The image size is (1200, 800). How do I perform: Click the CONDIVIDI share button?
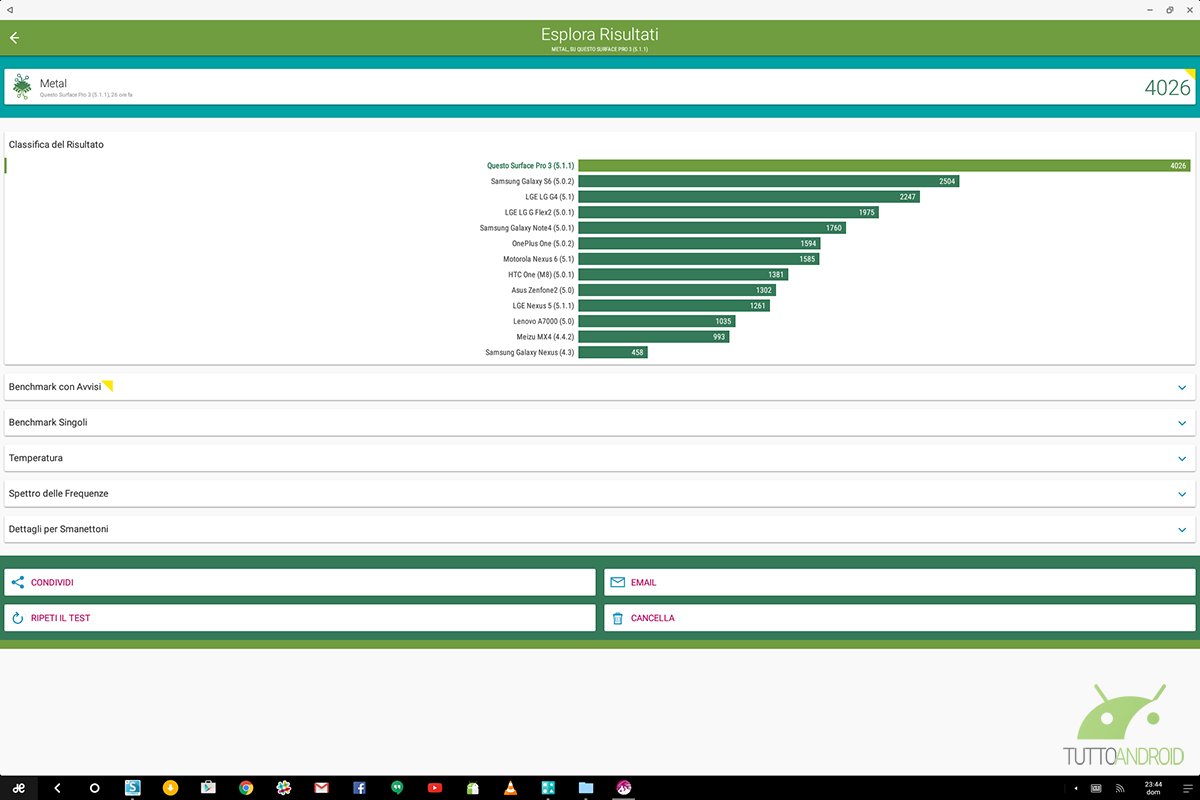(x=300, y=582)
